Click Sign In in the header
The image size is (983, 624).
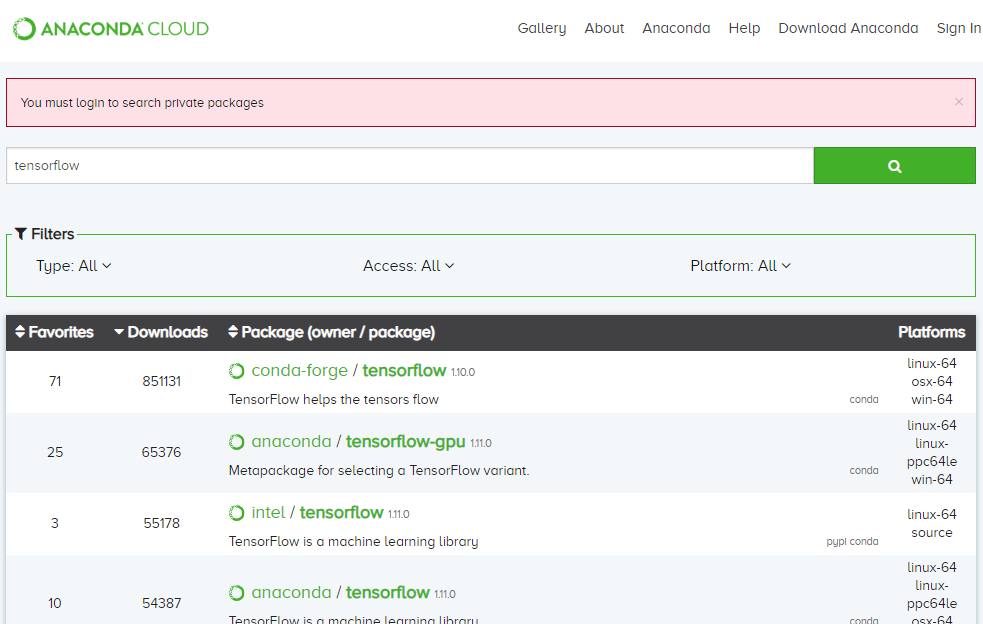[x=959, y=28]
